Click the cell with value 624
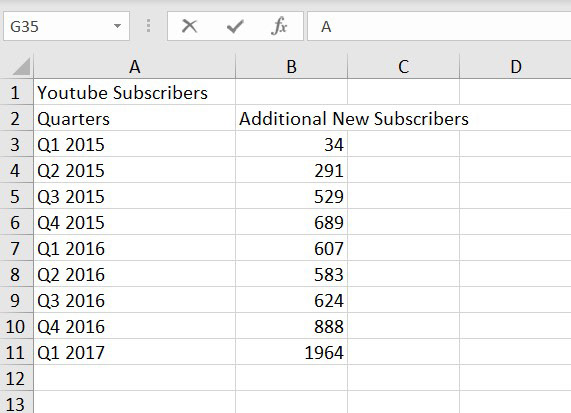571x413 pixels. coord(292,300)
